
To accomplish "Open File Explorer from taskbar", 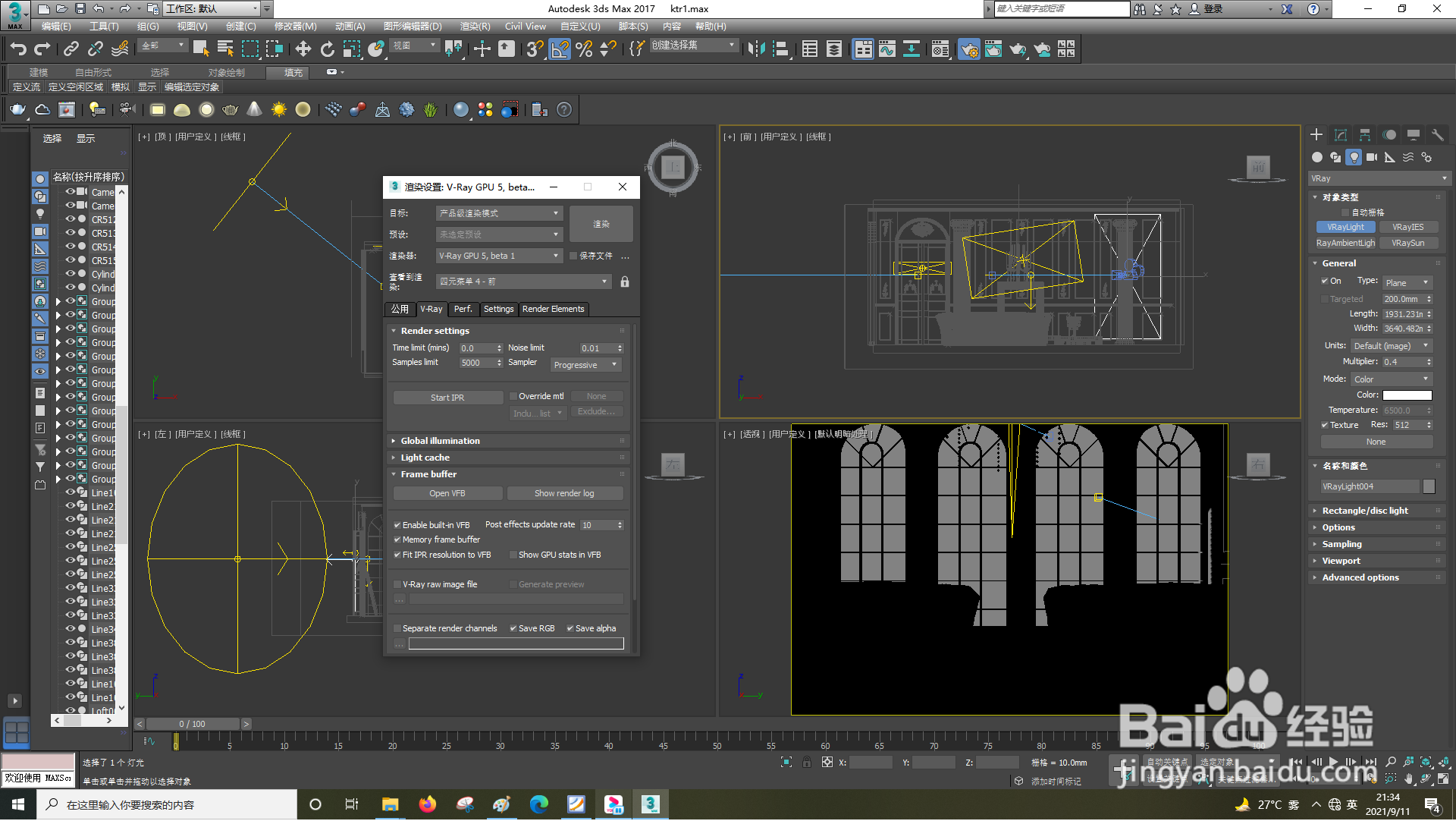I will click(x=391, y=804).
